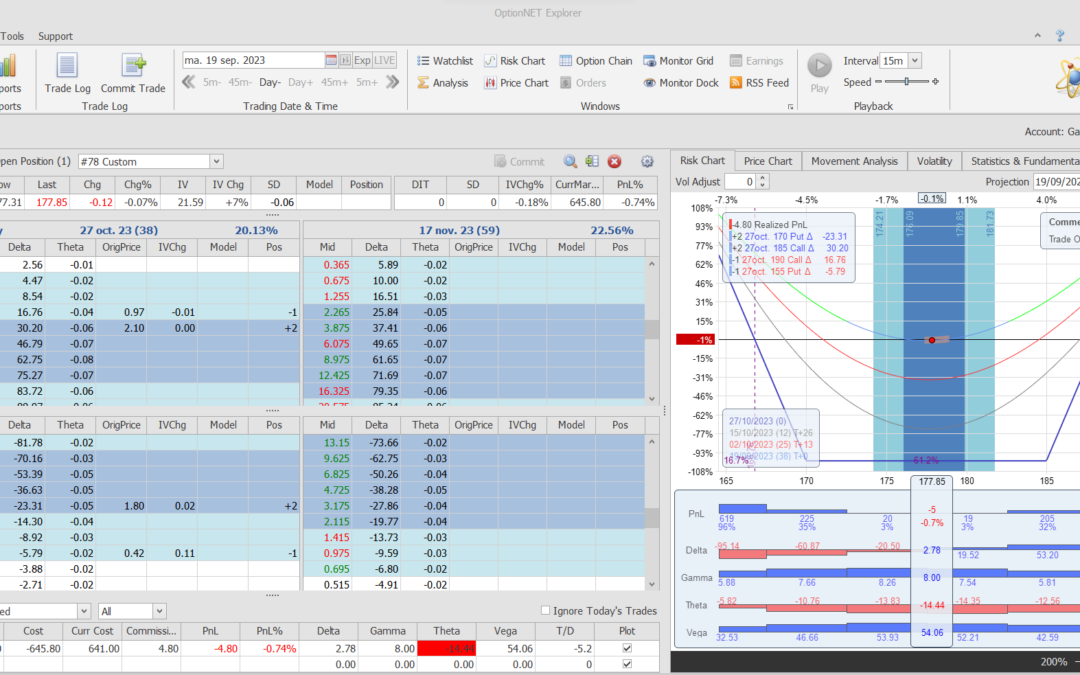The image size is (1080, 675).
Task: Show the Monitor Grid window
Action: tap(678, 61)
